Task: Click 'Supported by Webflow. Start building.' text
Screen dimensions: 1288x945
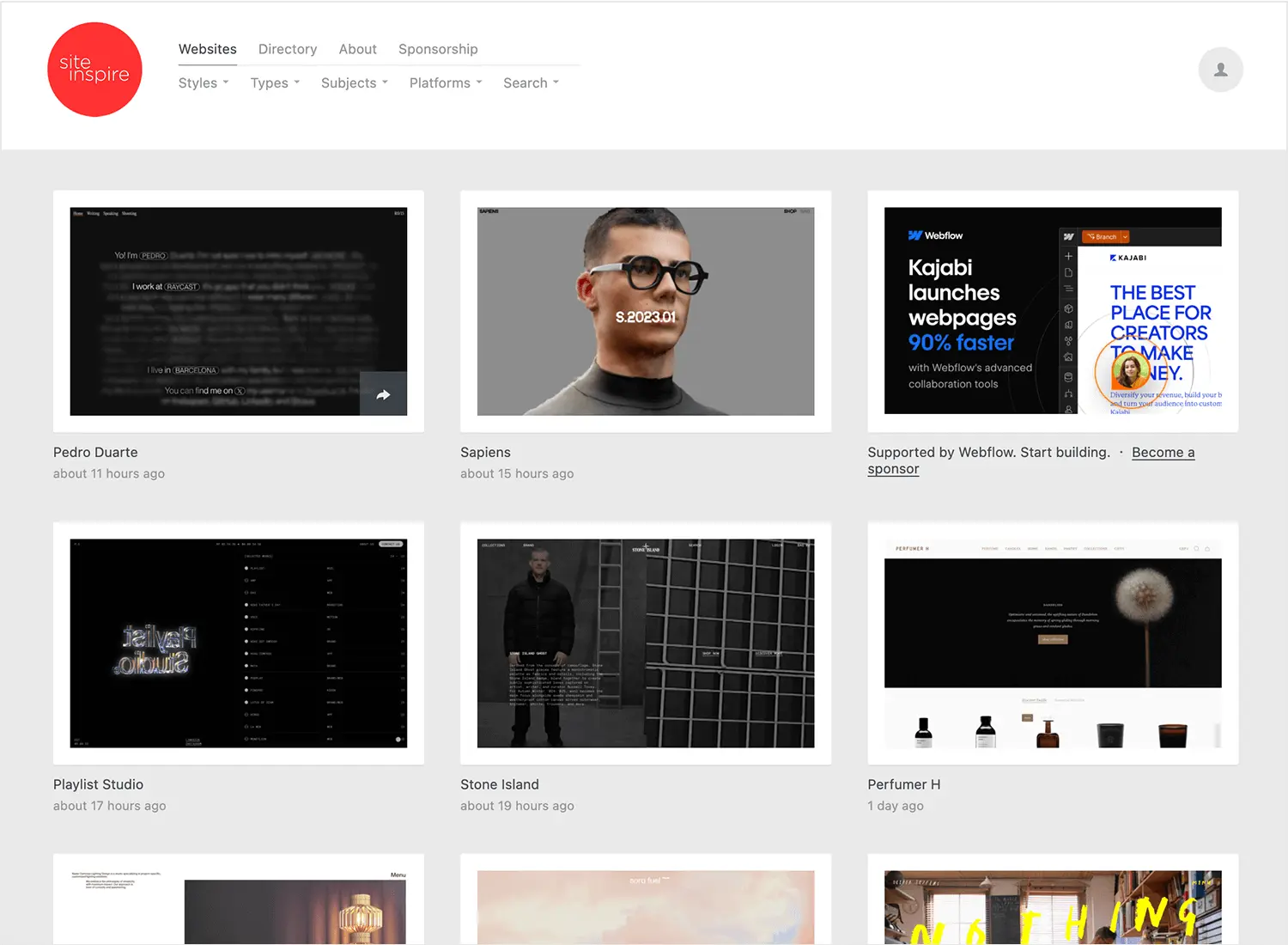Action: 988,453
